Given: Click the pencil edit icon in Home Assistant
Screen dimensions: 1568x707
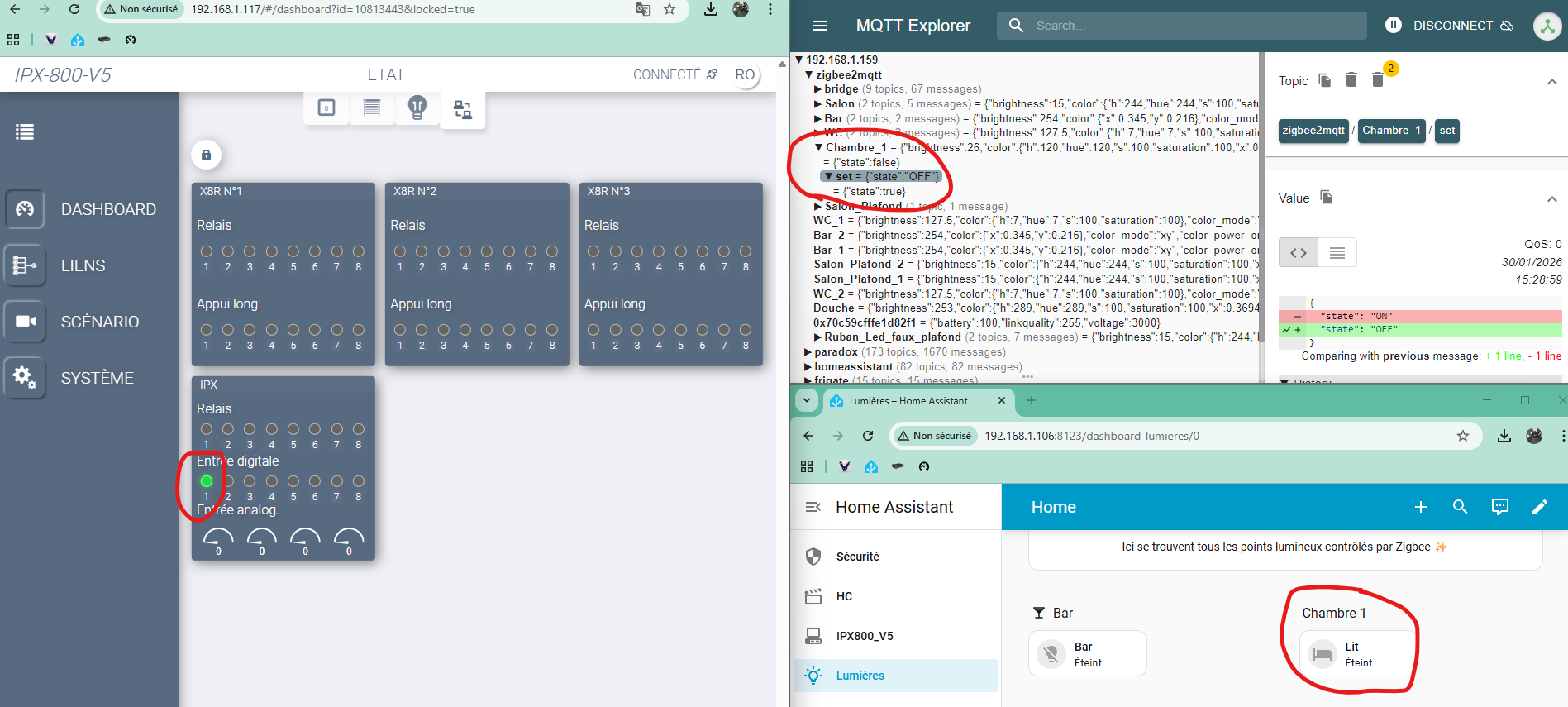Looking at the screenshot, I should click(1539, 507).
